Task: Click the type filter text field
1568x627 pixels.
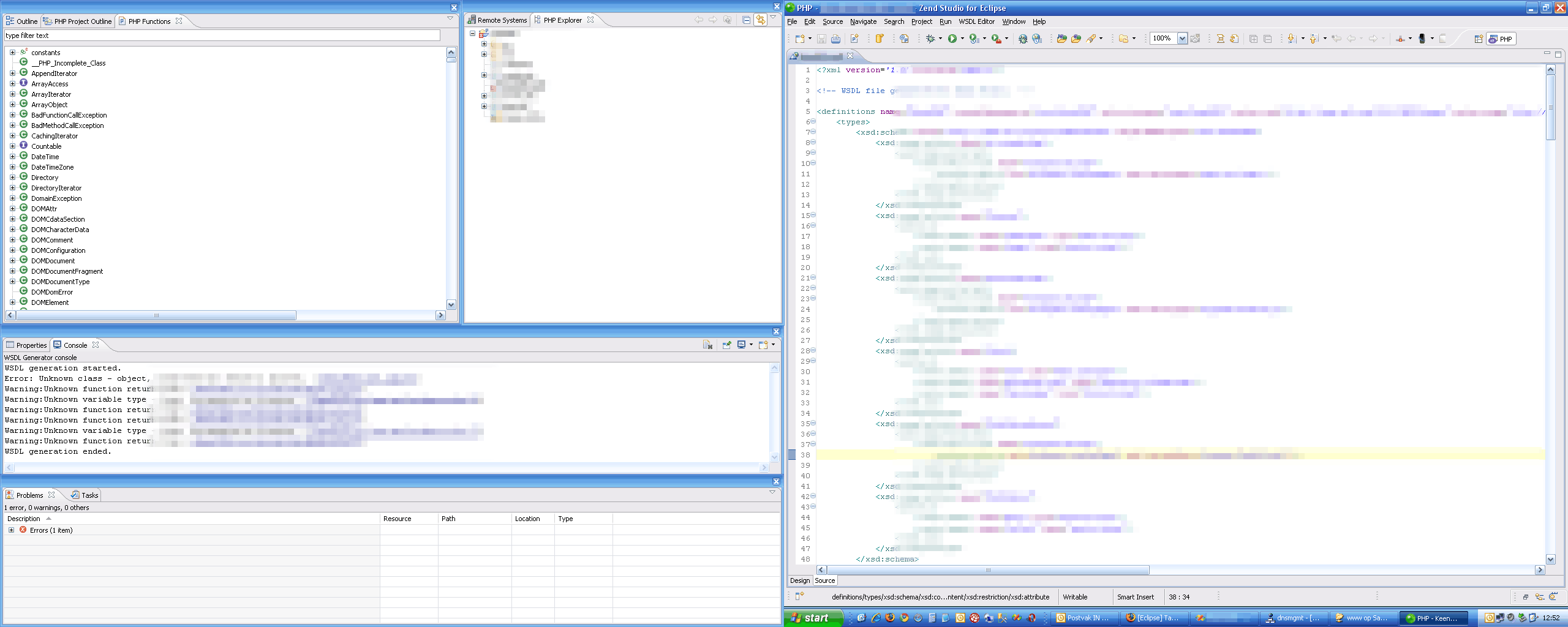Action: click(x=222, y=36)
